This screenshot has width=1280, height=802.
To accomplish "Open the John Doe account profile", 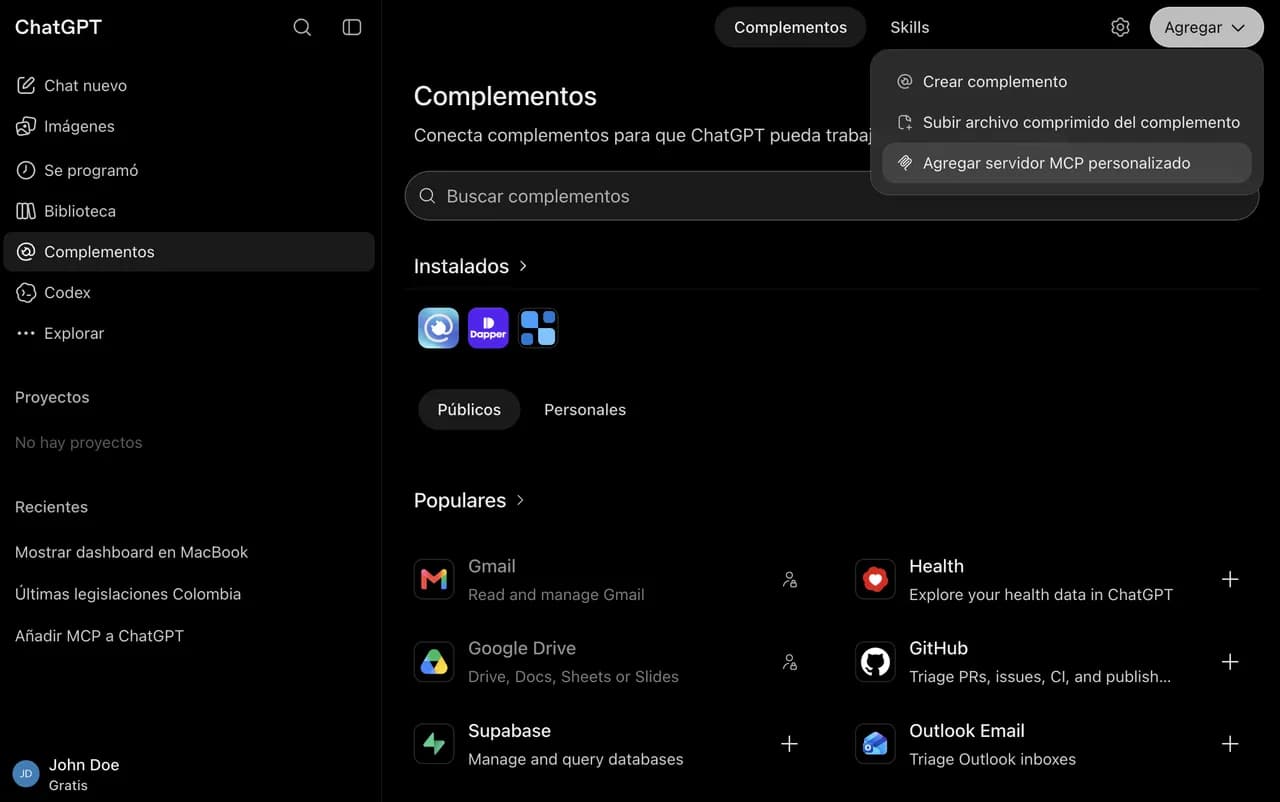I will pos(189,774).
